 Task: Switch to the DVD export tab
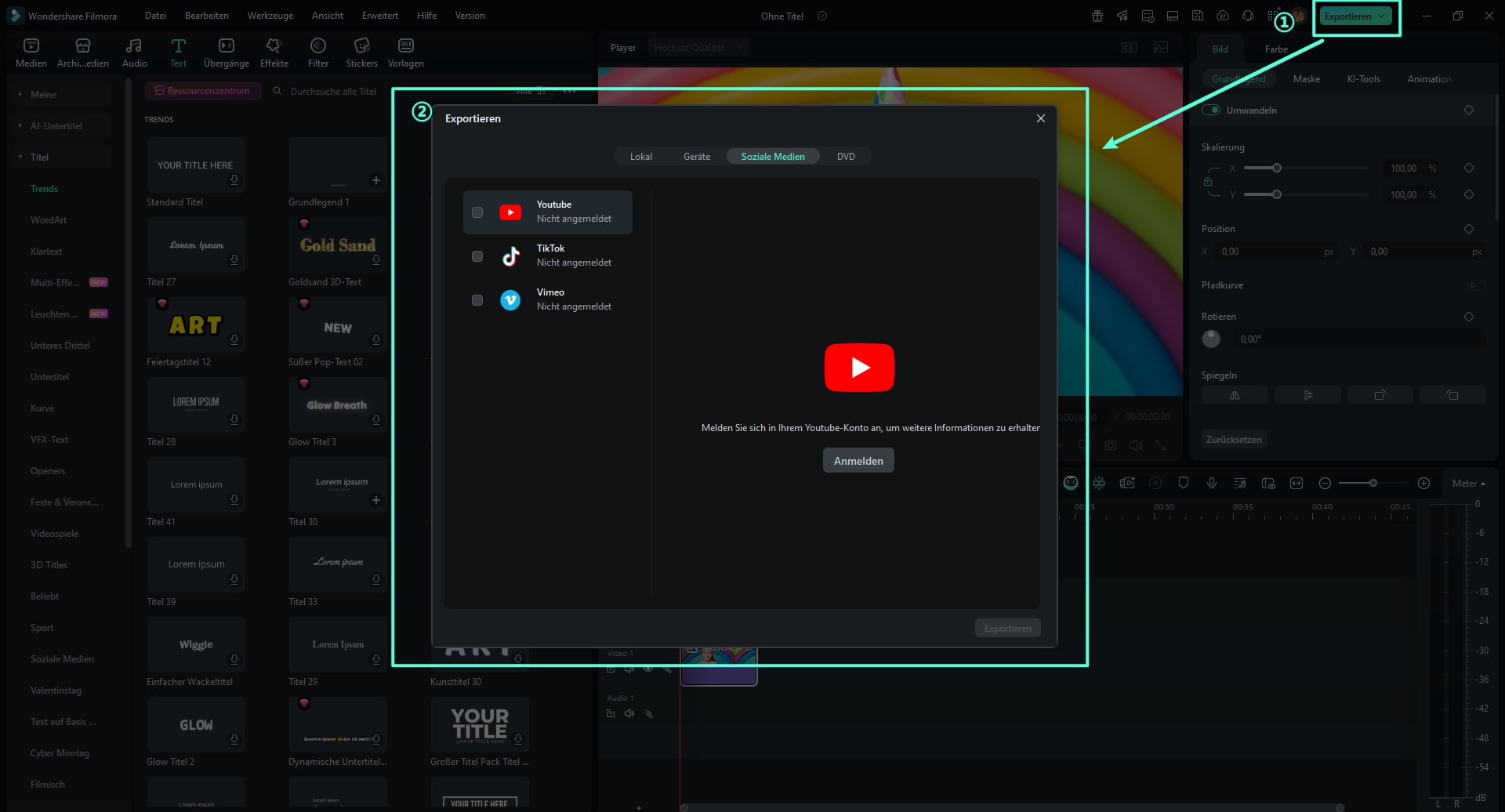click(x=846, y=157)
